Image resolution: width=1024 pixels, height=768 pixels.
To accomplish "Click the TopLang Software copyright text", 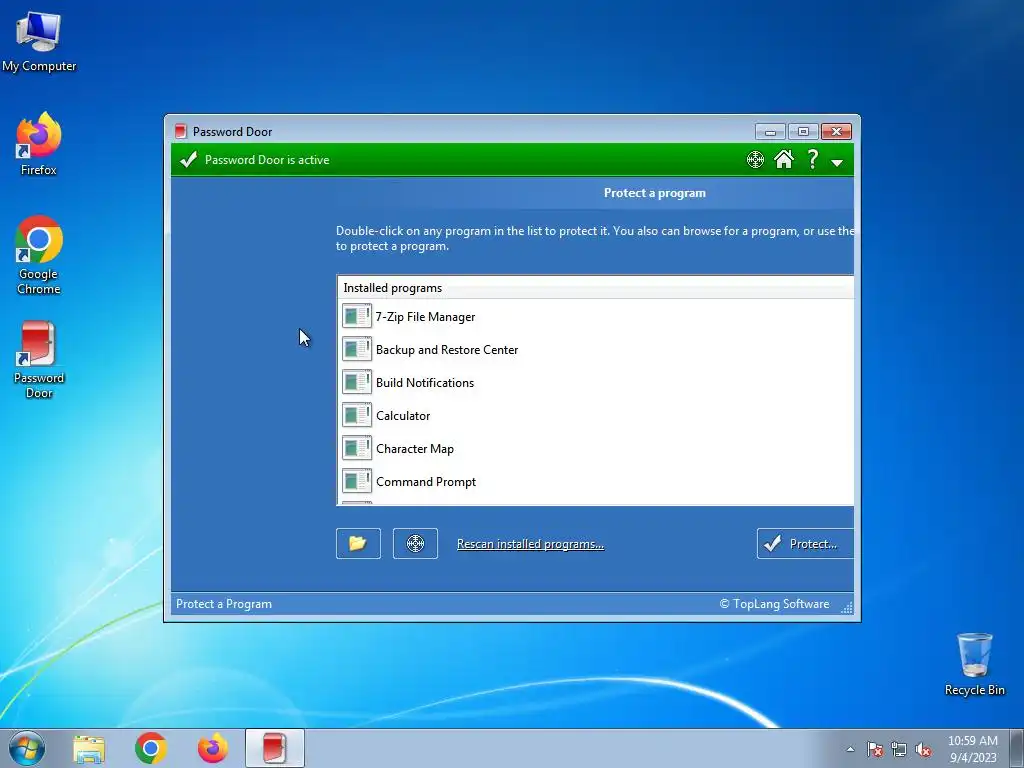I will click(x=775, y=604).
